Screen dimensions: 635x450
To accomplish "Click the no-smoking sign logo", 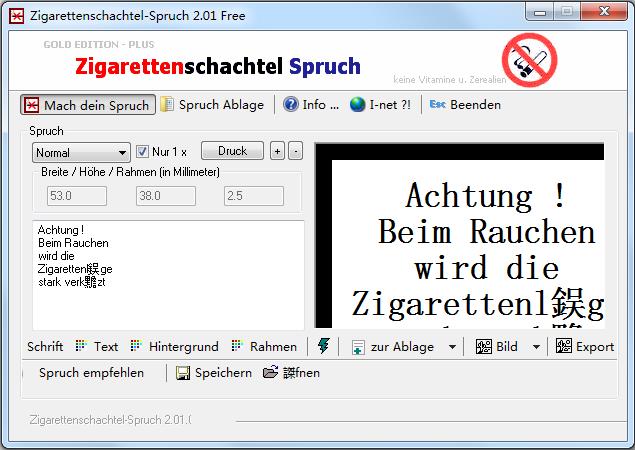I will 529,60.
